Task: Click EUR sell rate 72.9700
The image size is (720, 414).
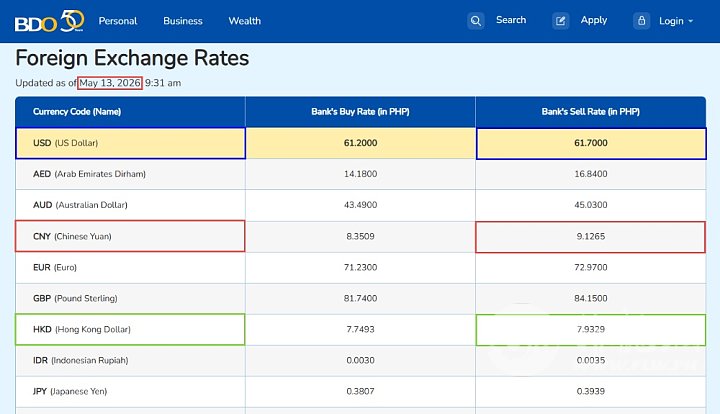Action: (591, 268)
